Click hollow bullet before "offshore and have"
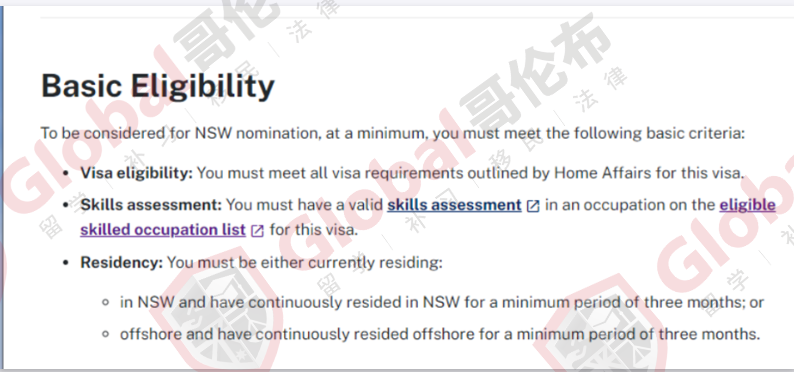Image resolution: width=794 pixels, height=372 pixels. coord(105,335)
